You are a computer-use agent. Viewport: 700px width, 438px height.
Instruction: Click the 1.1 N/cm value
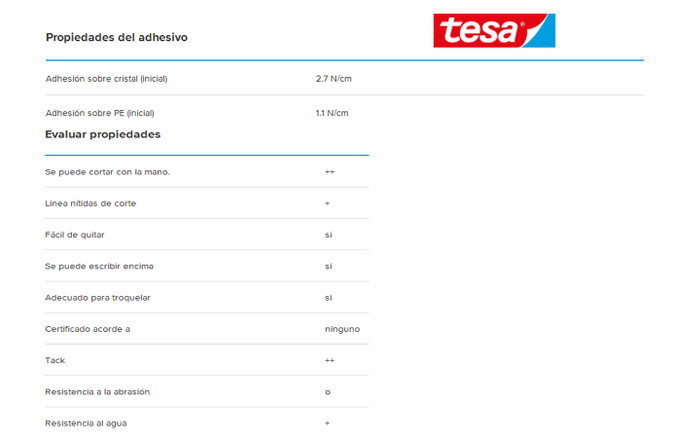tap(332, 113)
